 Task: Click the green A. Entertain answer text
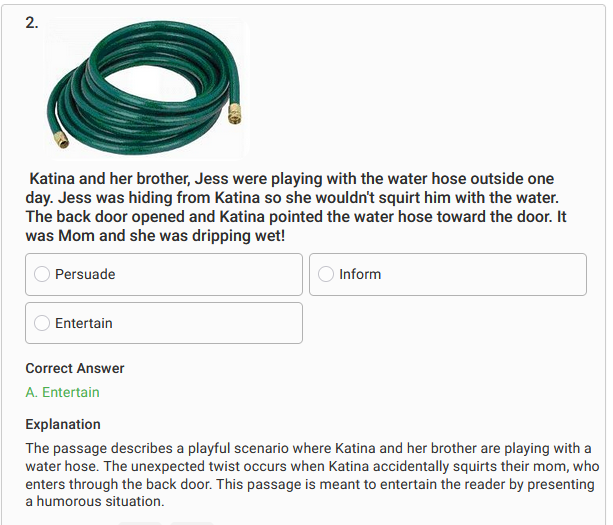(63, 392)
